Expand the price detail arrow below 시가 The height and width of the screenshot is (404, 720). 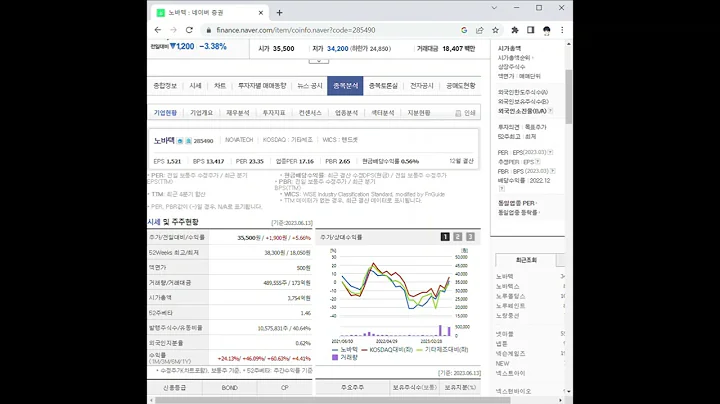[x=319, y=61]
